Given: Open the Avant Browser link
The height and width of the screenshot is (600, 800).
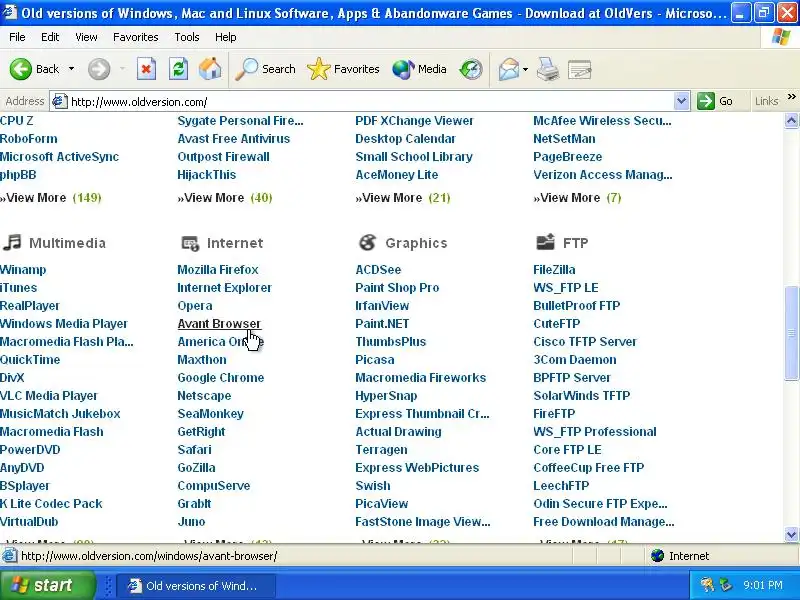Looking at the screenshot, I should 219,323.
